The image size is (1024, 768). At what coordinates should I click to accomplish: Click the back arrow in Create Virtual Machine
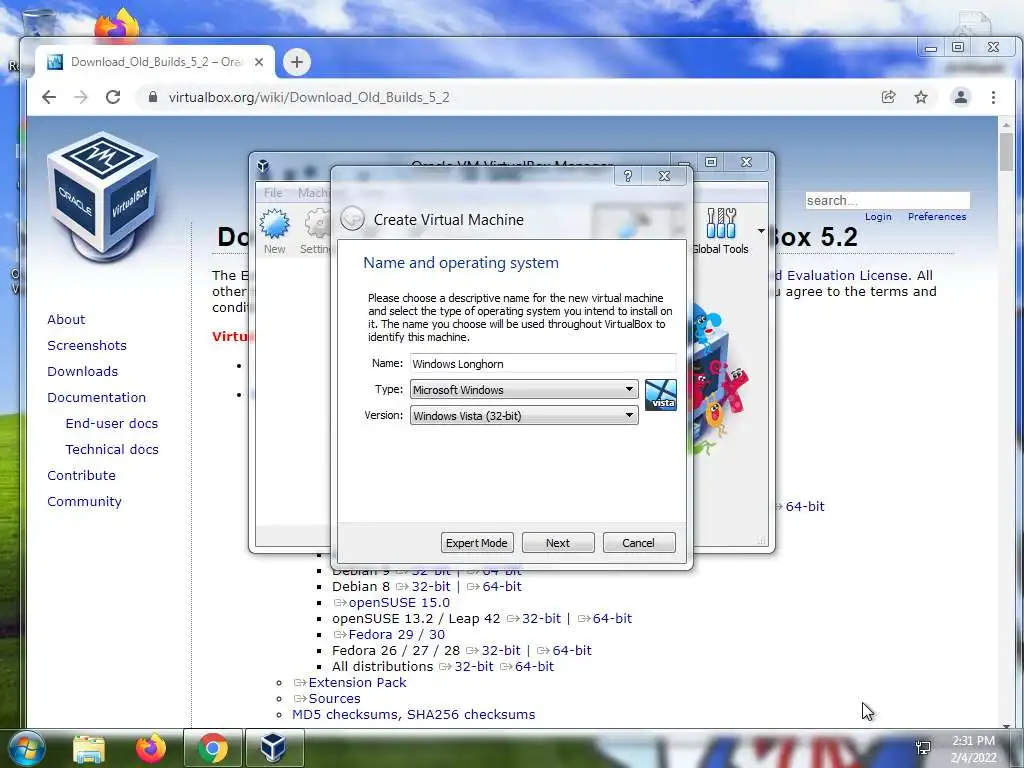tap(353, 219)
